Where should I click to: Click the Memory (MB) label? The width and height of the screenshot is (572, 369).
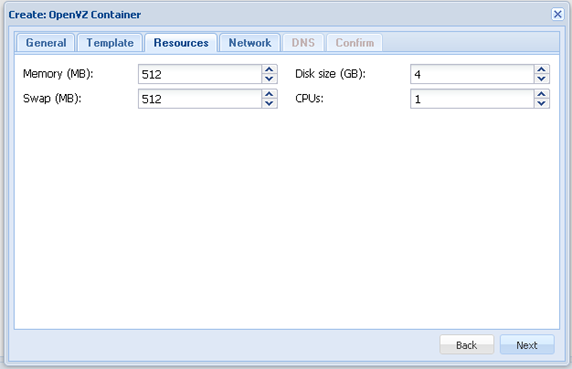pos(58,74)
